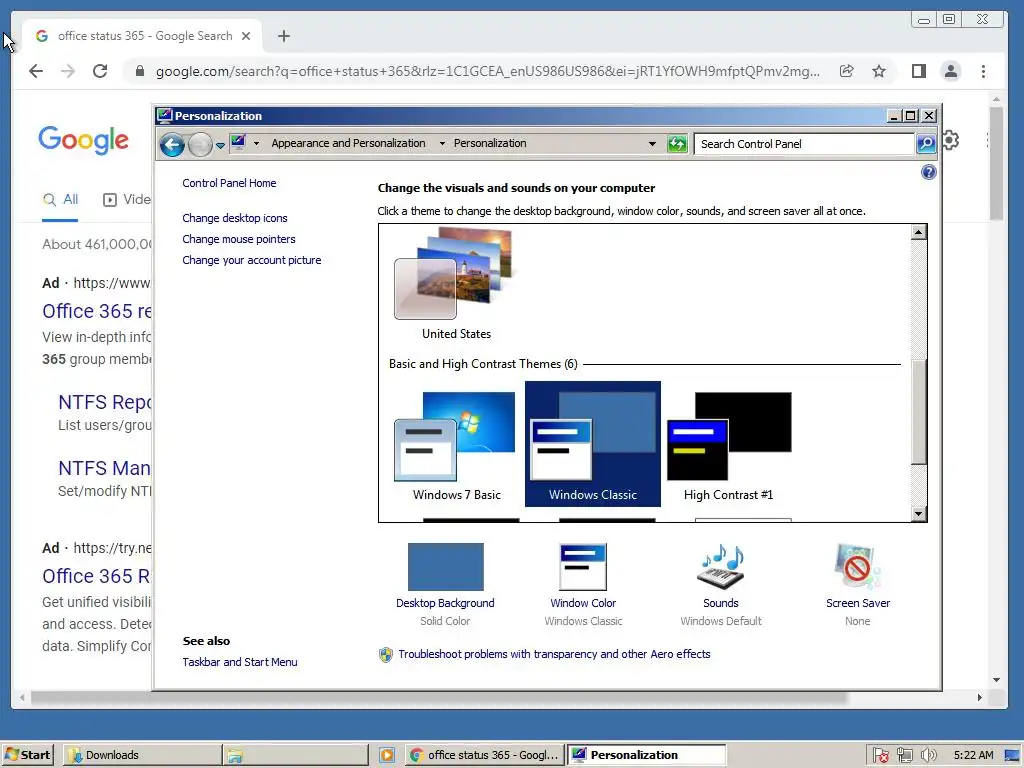Open first Office 365 ad result in Chrome
Screen dimensions: 1024x768
point(97,312)
